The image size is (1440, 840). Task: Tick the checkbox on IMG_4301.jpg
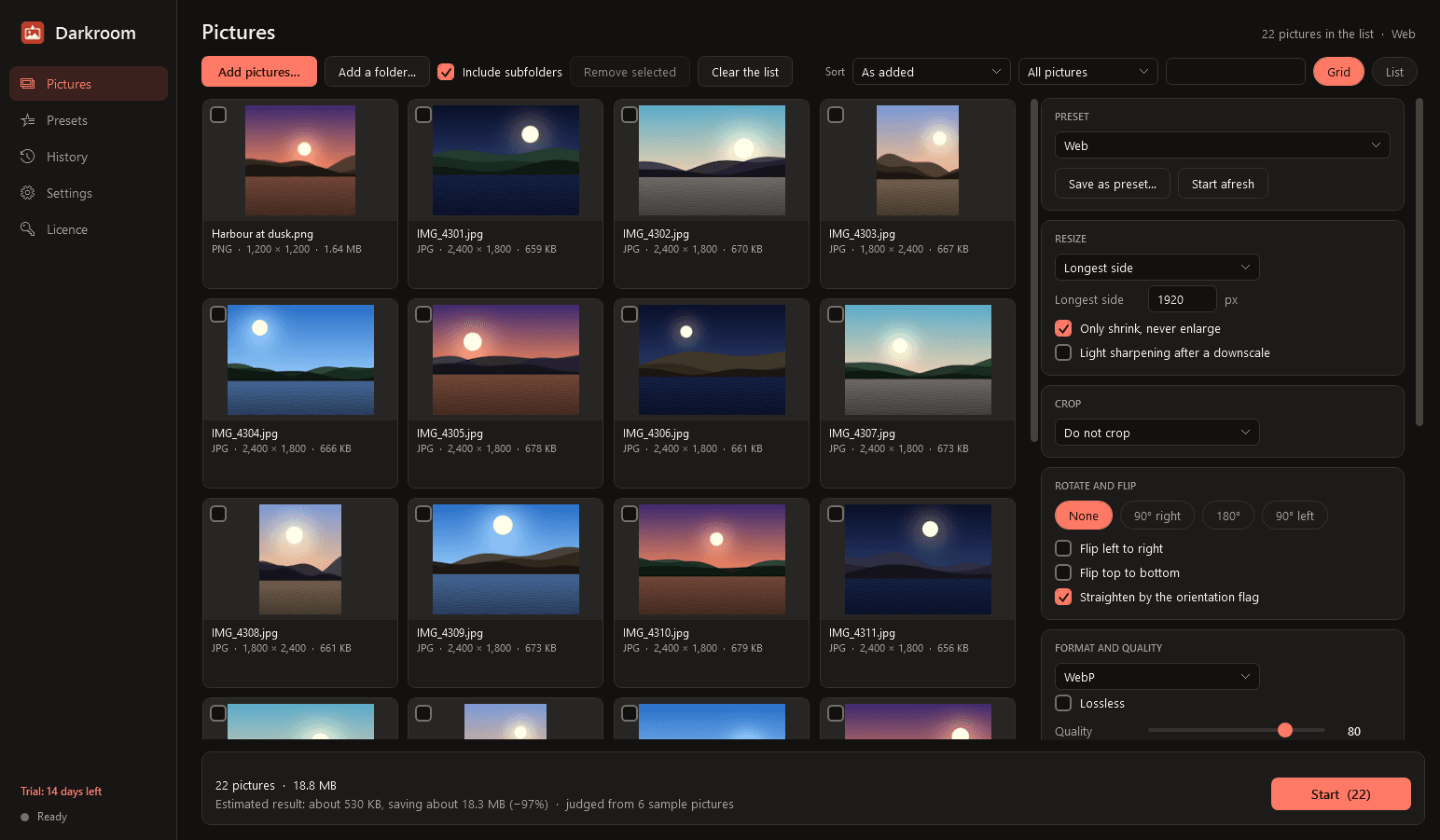(x=423, y=115)
